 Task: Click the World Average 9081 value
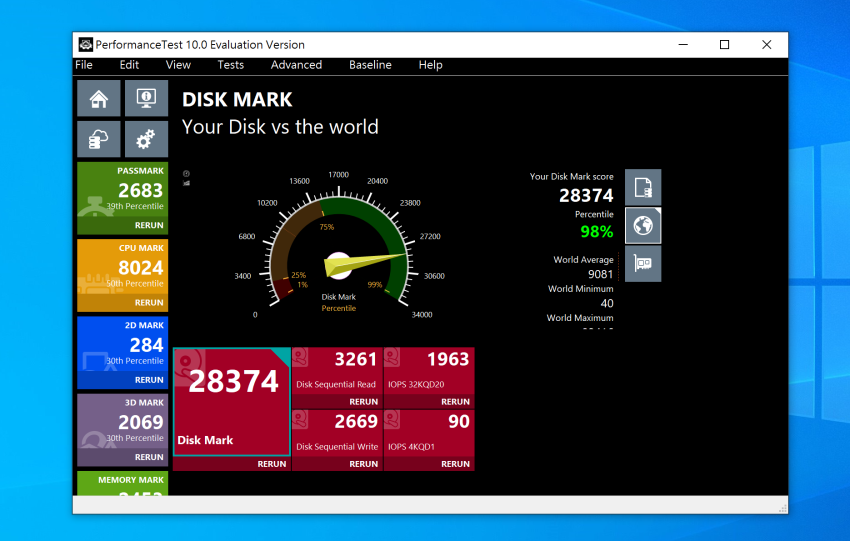600,274
